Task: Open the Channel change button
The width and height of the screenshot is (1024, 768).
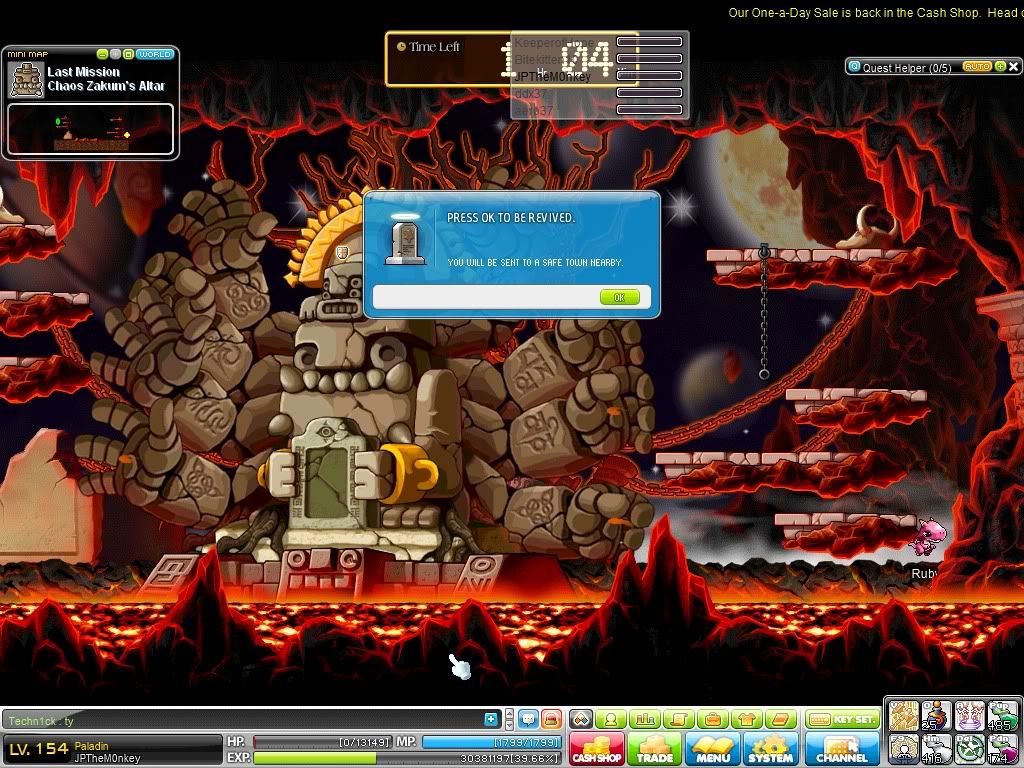Action: pos(841,750)
